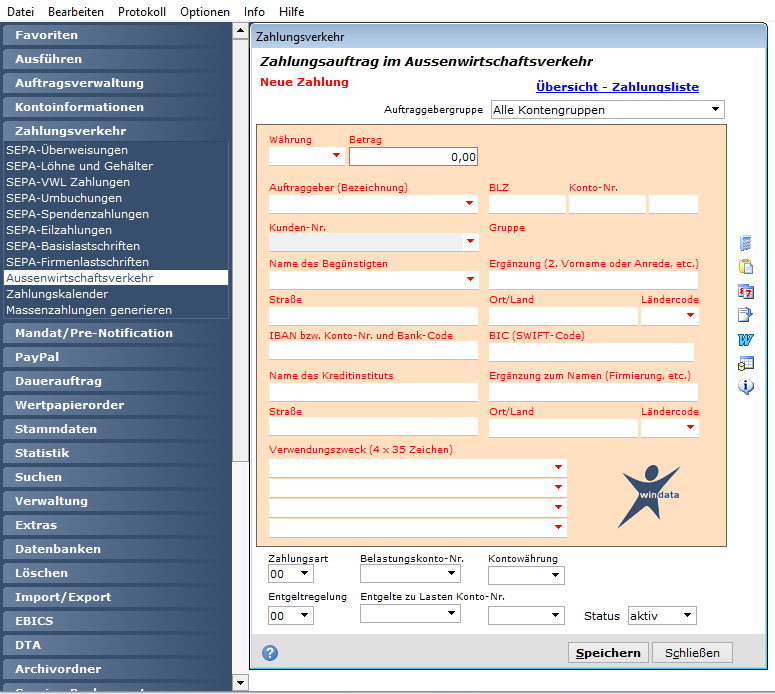The height and width of the screenshot is (694, 775).
Task: Expand fourth Verwendungszweck line dropdown
Action: pyautogui.click(x=559, y=527)
